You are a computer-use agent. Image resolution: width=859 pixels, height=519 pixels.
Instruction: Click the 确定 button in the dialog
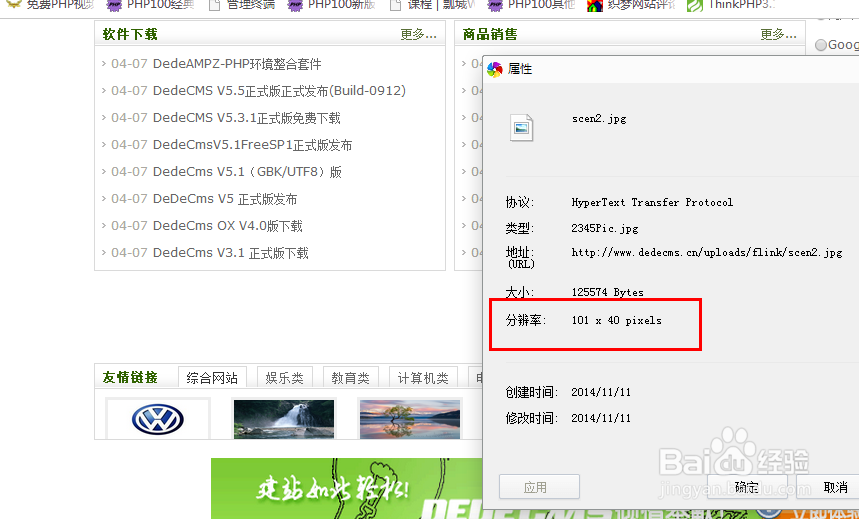[x=747, y=487]
